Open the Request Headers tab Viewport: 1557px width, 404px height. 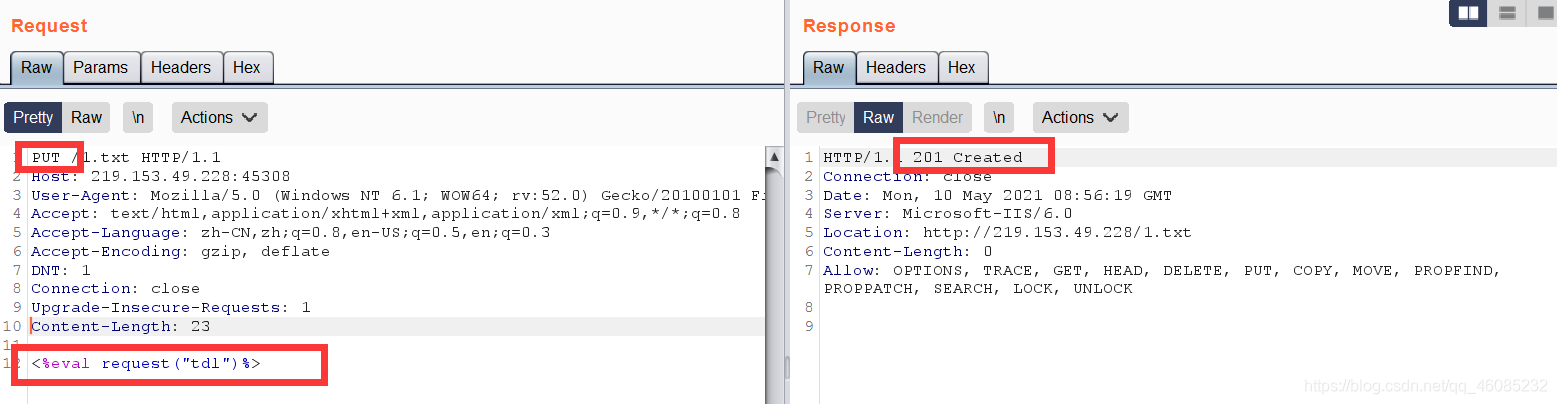tap(181, 68)
